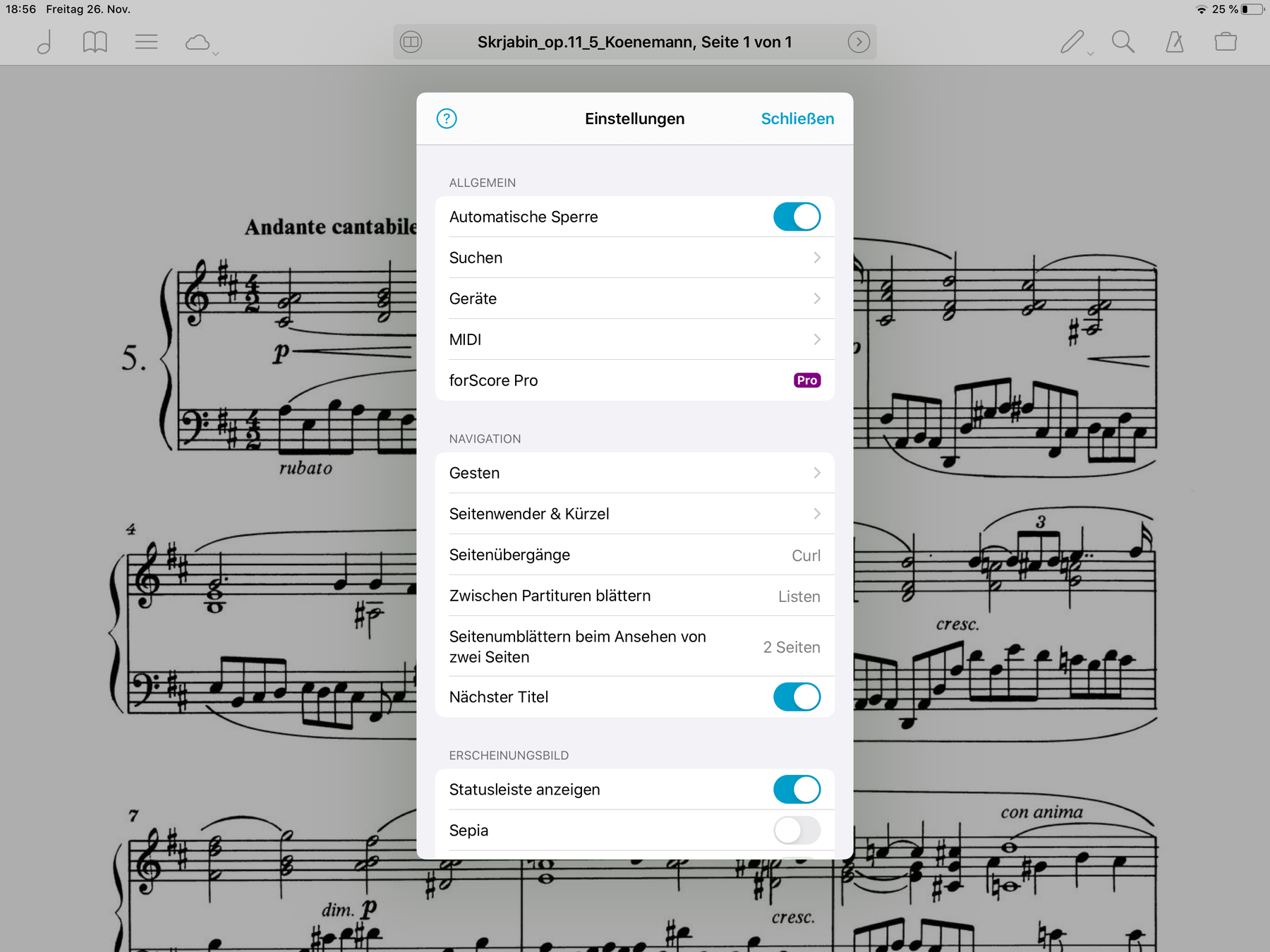Change Seitenübergänge value Curl
This screenshot has height=952, width=1270.
(x=806, y=555)
